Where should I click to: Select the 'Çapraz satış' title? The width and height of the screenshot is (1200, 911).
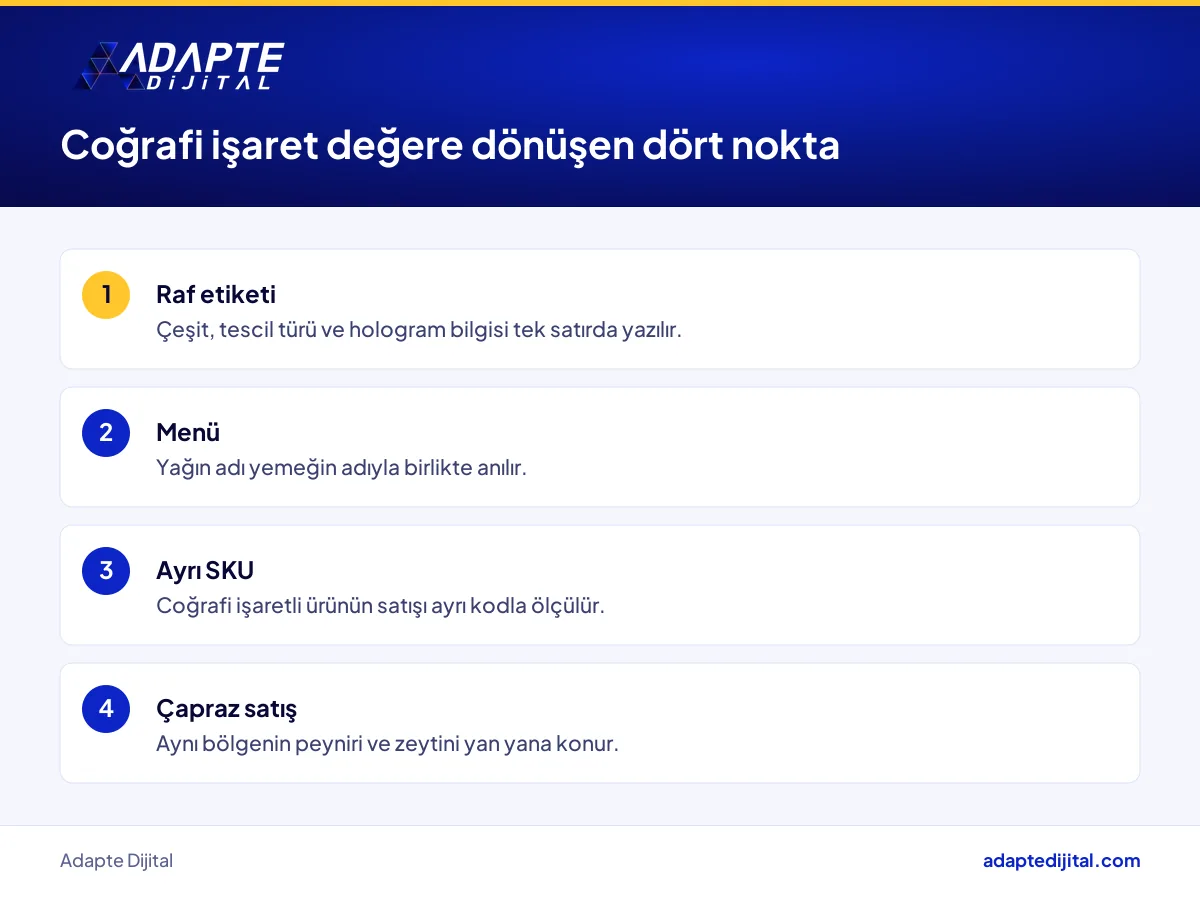coord(227,709)
